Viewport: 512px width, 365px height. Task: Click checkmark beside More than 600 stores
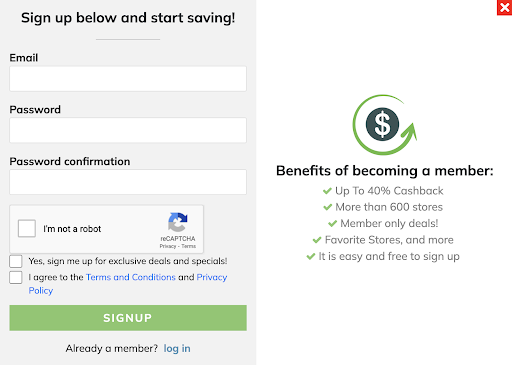click(x=328, y=207)
